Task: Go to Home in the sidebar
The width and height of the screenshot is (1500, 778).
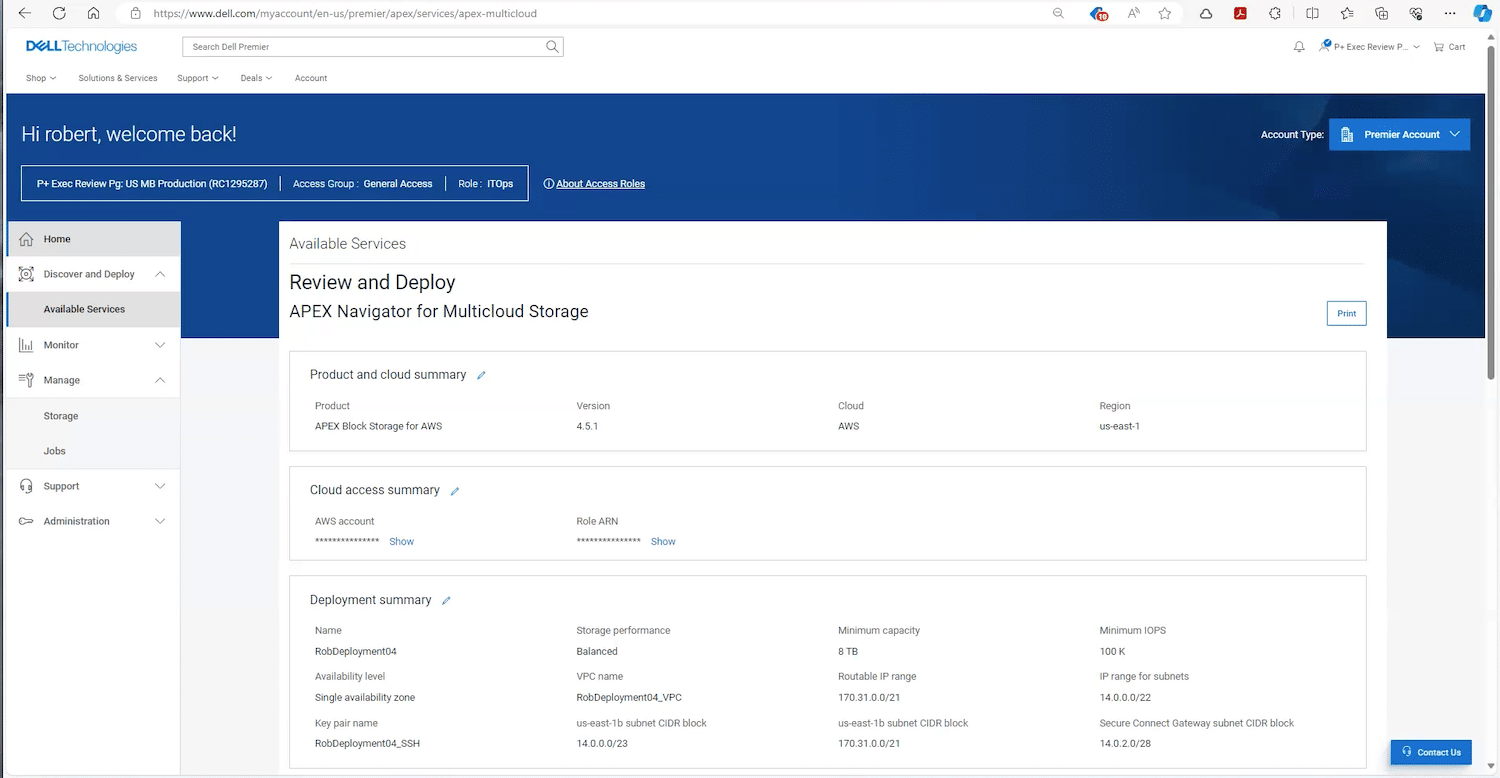Action: (93, 239)
